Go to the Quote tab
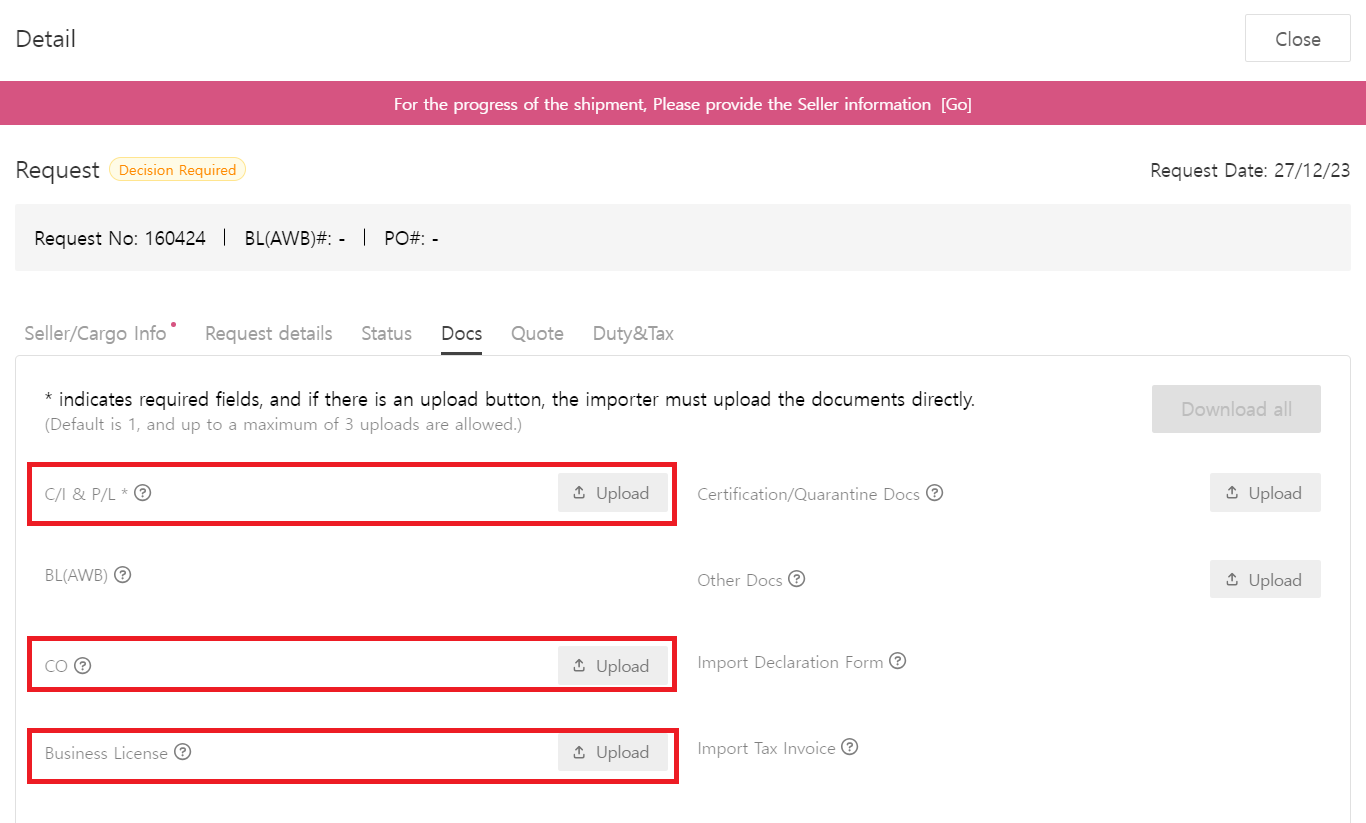 pos(537,334)
